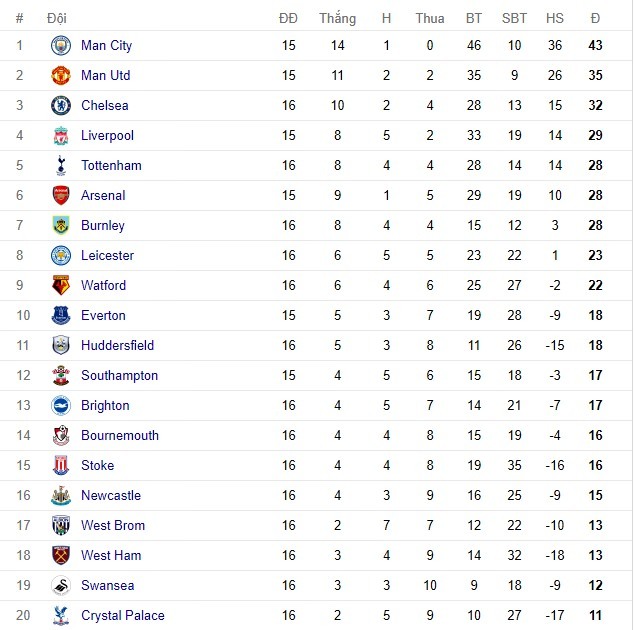Open the Brighton team link
Image resolution: width=634 pixels, height=630 pixels.
tap(105, 406)
